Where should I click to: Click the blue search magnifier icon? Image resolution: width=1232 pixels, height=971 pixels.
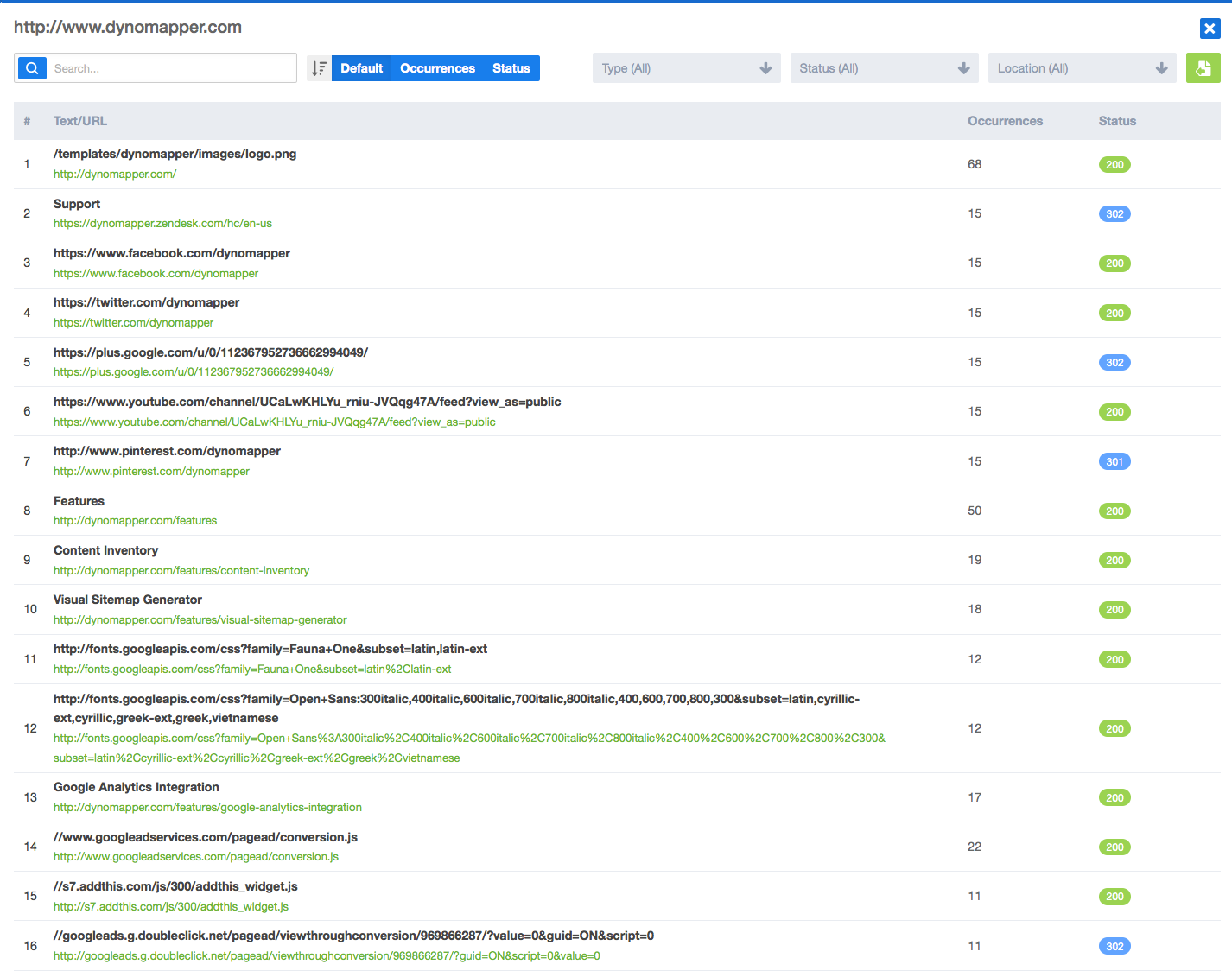click(32, 68)
